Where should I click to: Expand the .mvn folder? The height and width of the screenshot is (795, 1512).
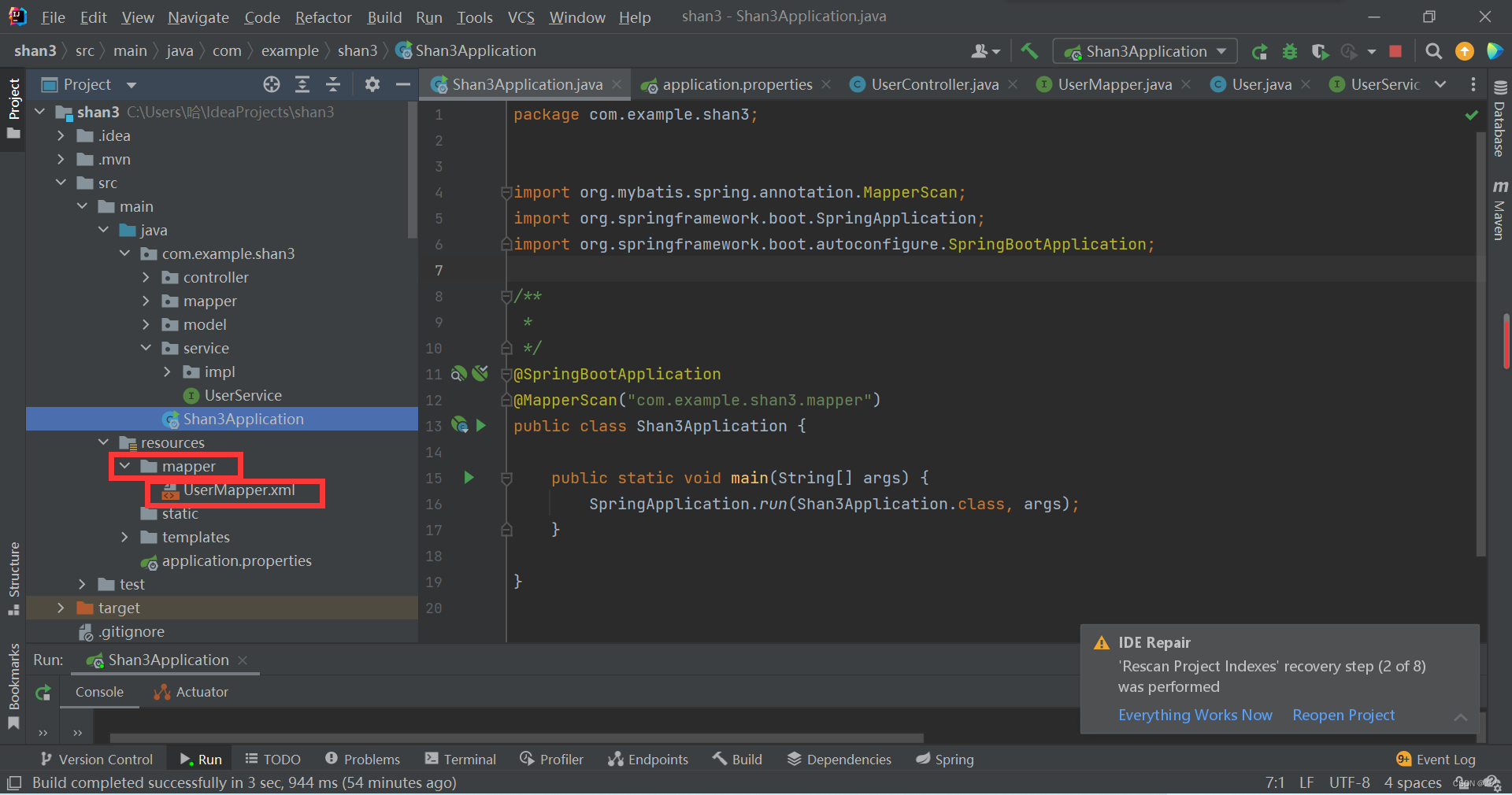click(x=61, y=159)
